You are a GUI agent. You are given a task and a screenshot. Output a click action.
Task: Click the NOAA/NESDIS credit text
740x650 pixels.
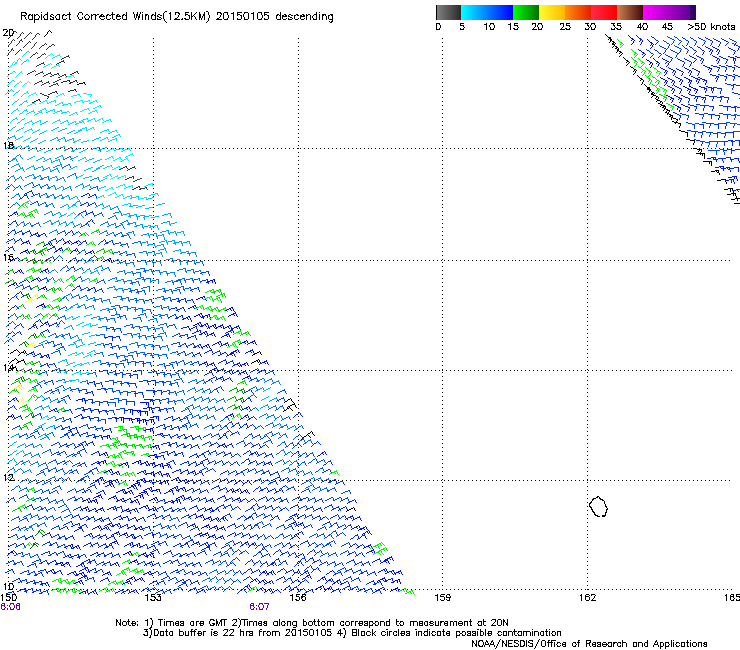[x=589, y=644]
